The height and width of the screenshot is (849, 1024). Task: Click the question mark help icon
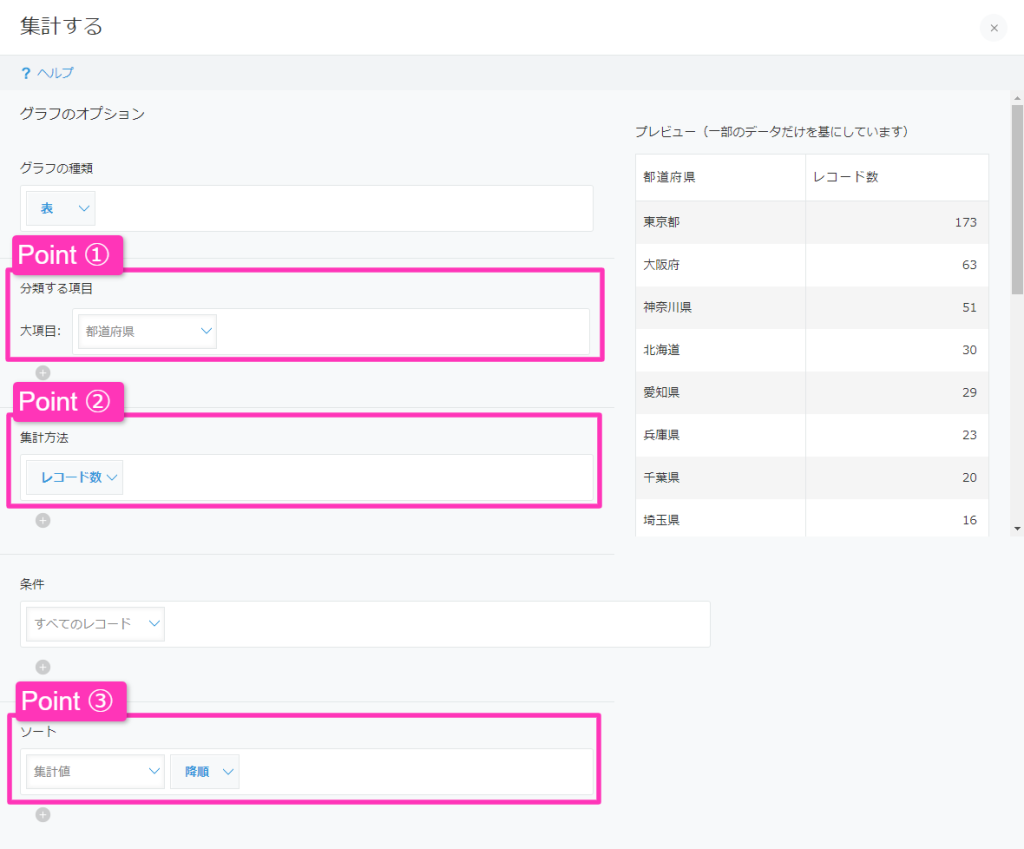click(25, 73)
